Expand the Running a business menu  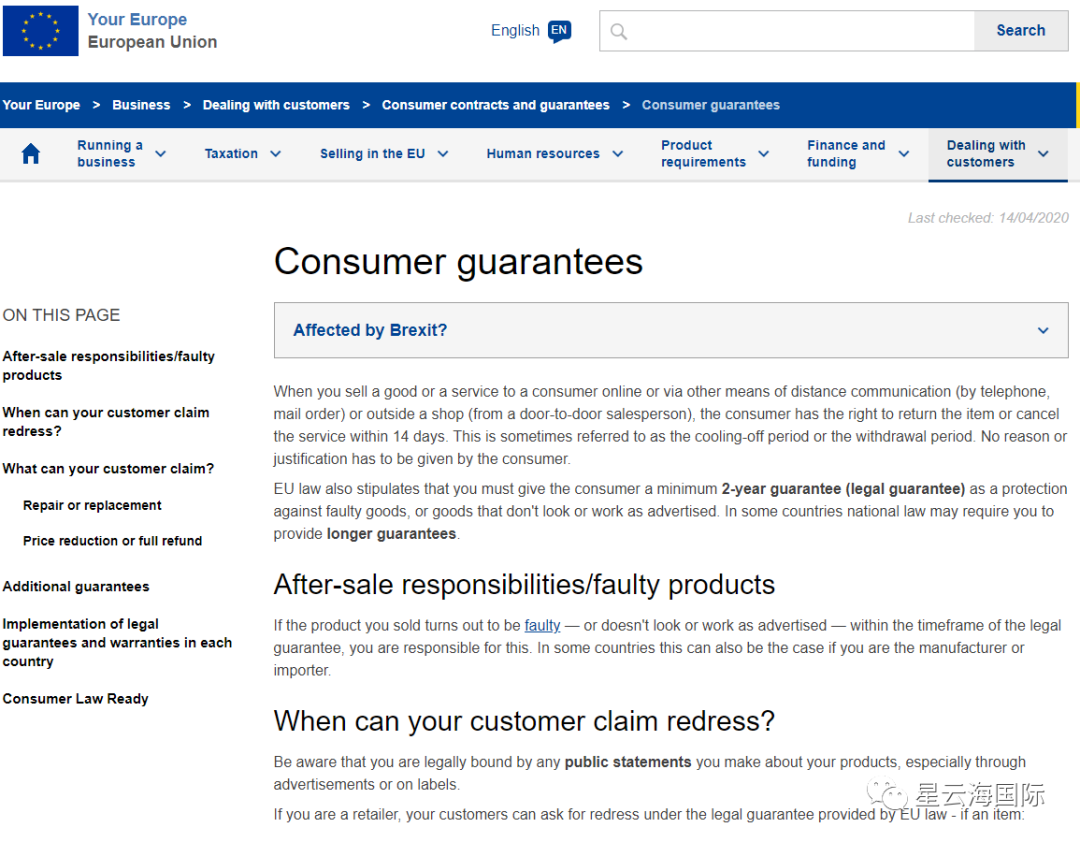pos(121,154)
